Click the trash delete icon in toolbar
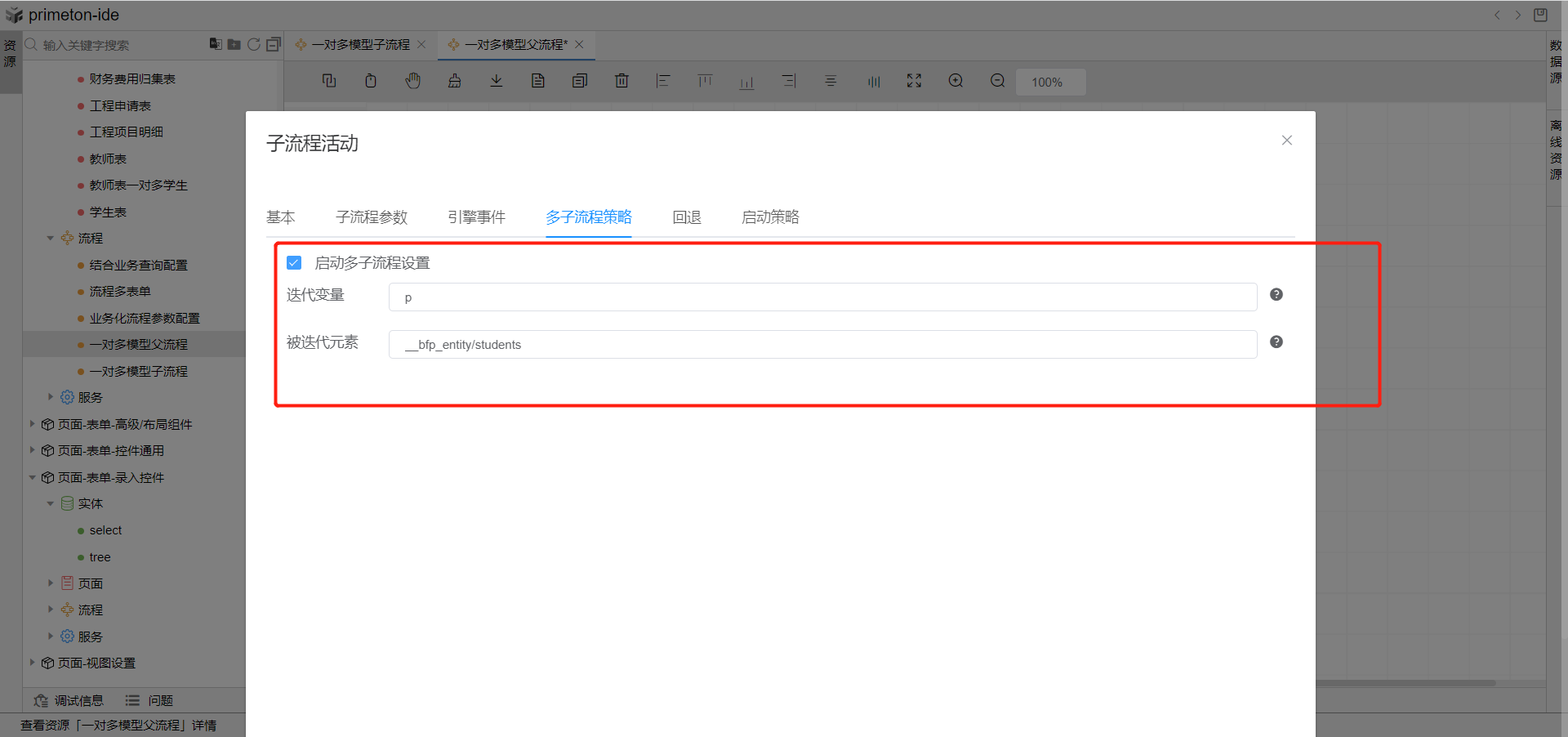The image size is (1568, 737). [x=621, y=81]
